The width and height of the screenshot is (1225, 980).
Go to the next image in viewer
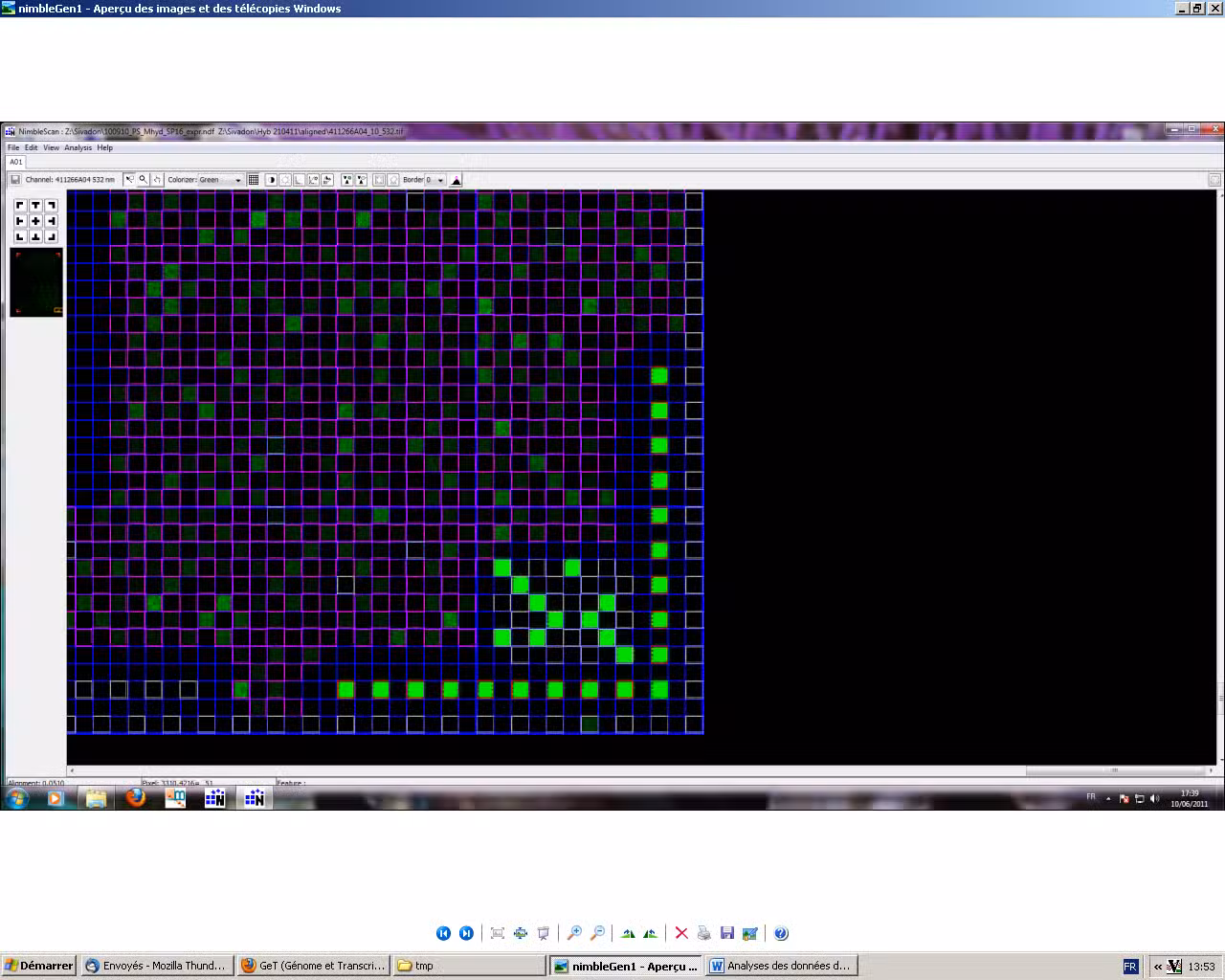[x=466, y=933]
